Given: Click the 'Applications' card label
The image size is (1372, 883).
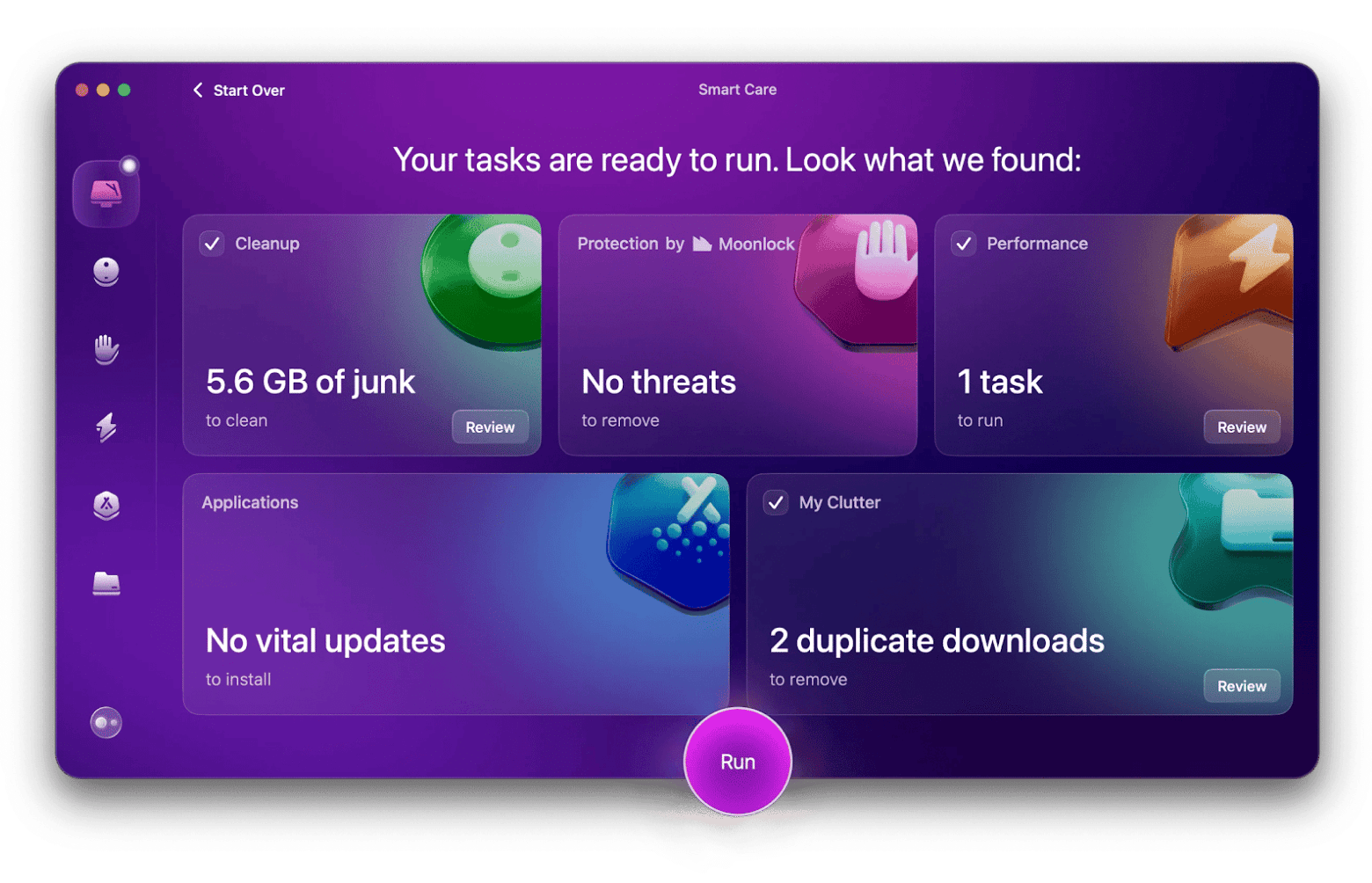Looking at the screenshot, I should 250,503.
